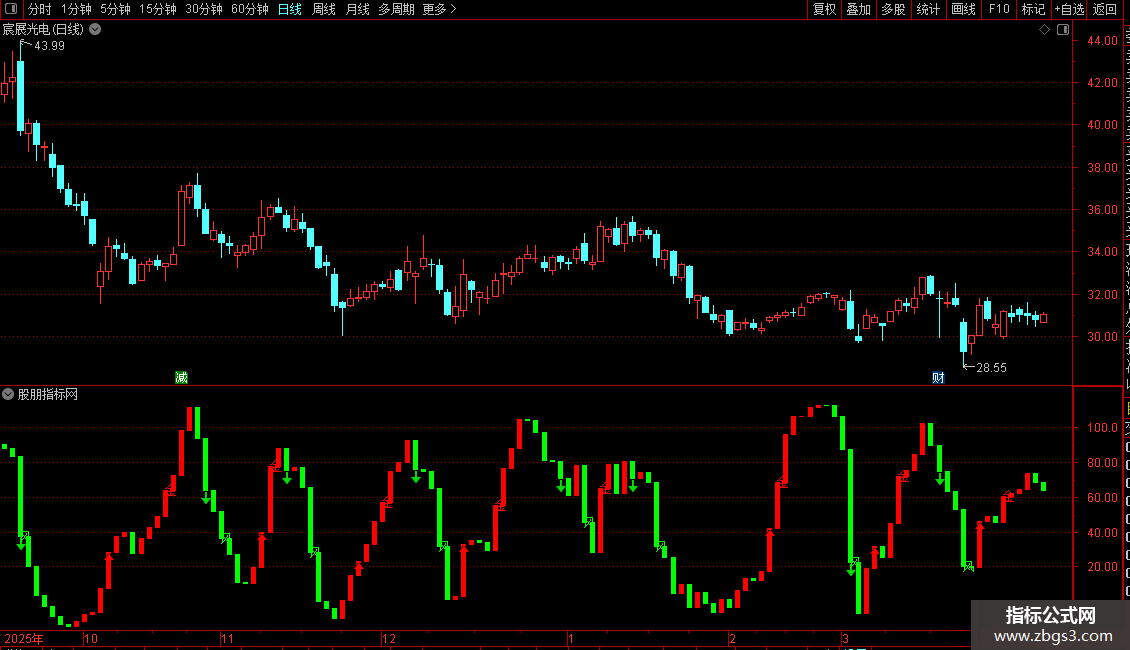Switch to 周线 weekly chart
The image size is (1130, 650).
tap(324, 9)
